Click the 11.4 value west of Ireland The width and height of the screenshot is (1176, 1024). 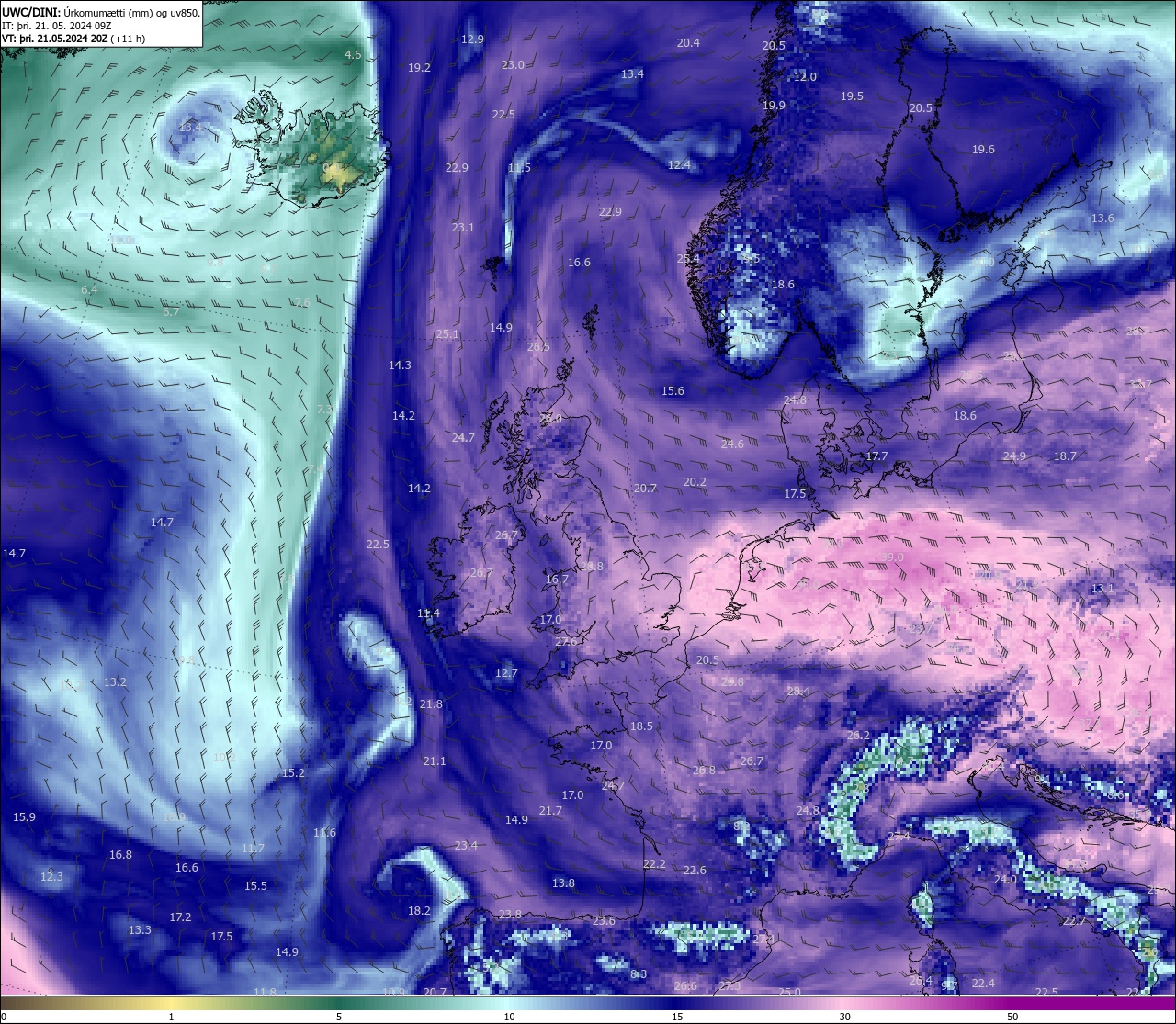428,613
